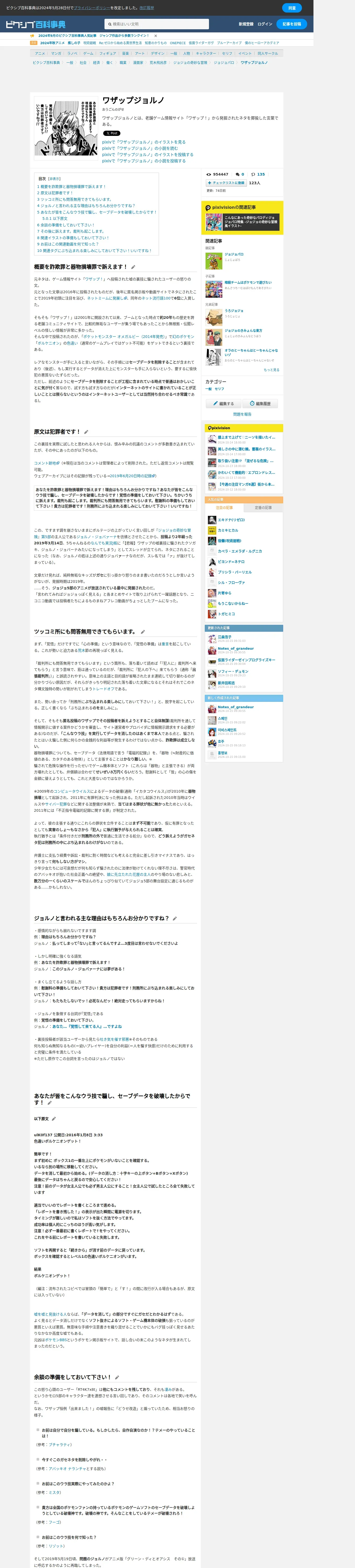355x1568 pixels.
Task: Click the 記事を投稿 button
Action: click(x=292, y=24)
